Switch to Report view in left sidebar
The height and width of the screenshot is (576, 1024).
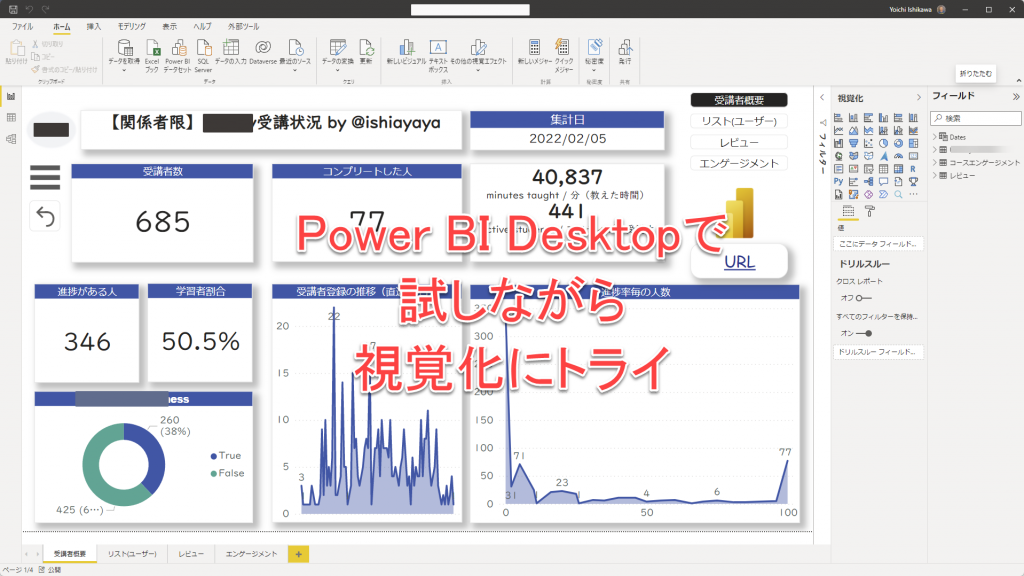[x=11, y=96]
